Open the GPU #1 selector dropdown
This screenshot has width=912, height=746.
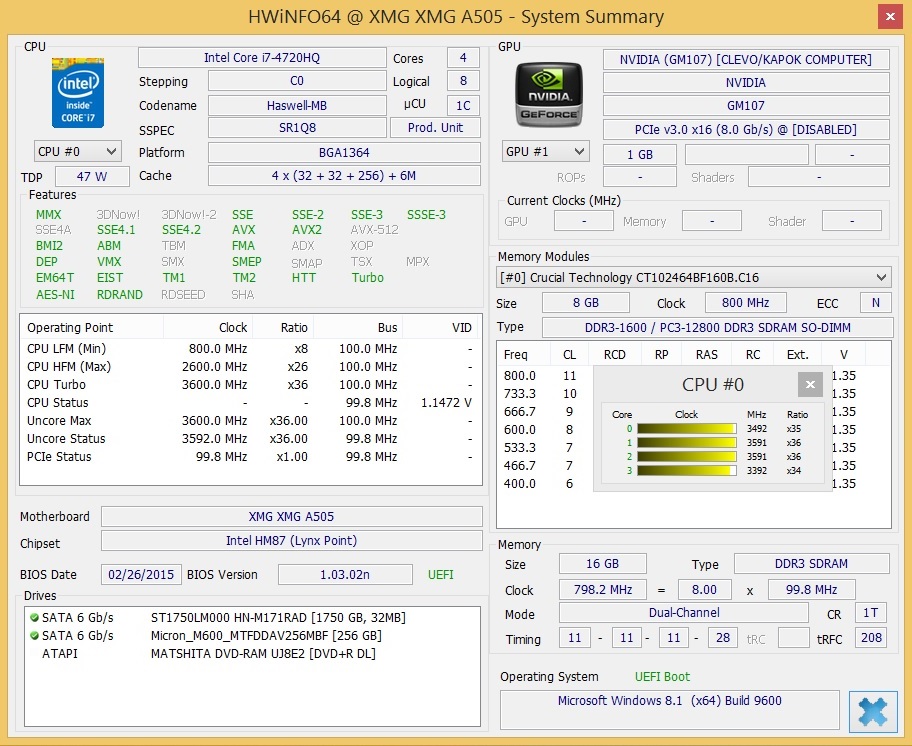[x=545, y=152]
